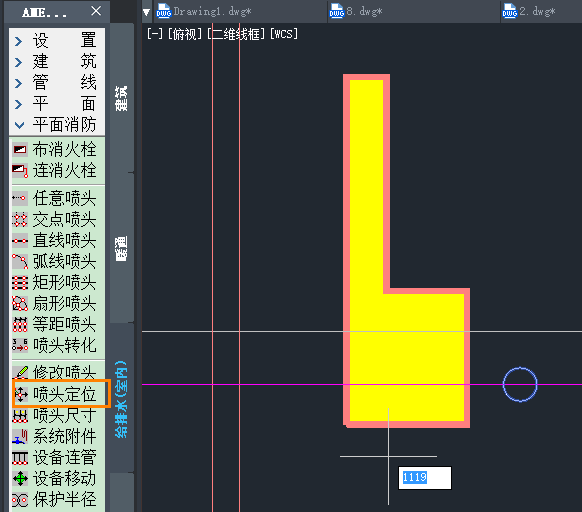582x512 pixels.
Task: Click the dynamic input field showing 1119
Action: 425,478
